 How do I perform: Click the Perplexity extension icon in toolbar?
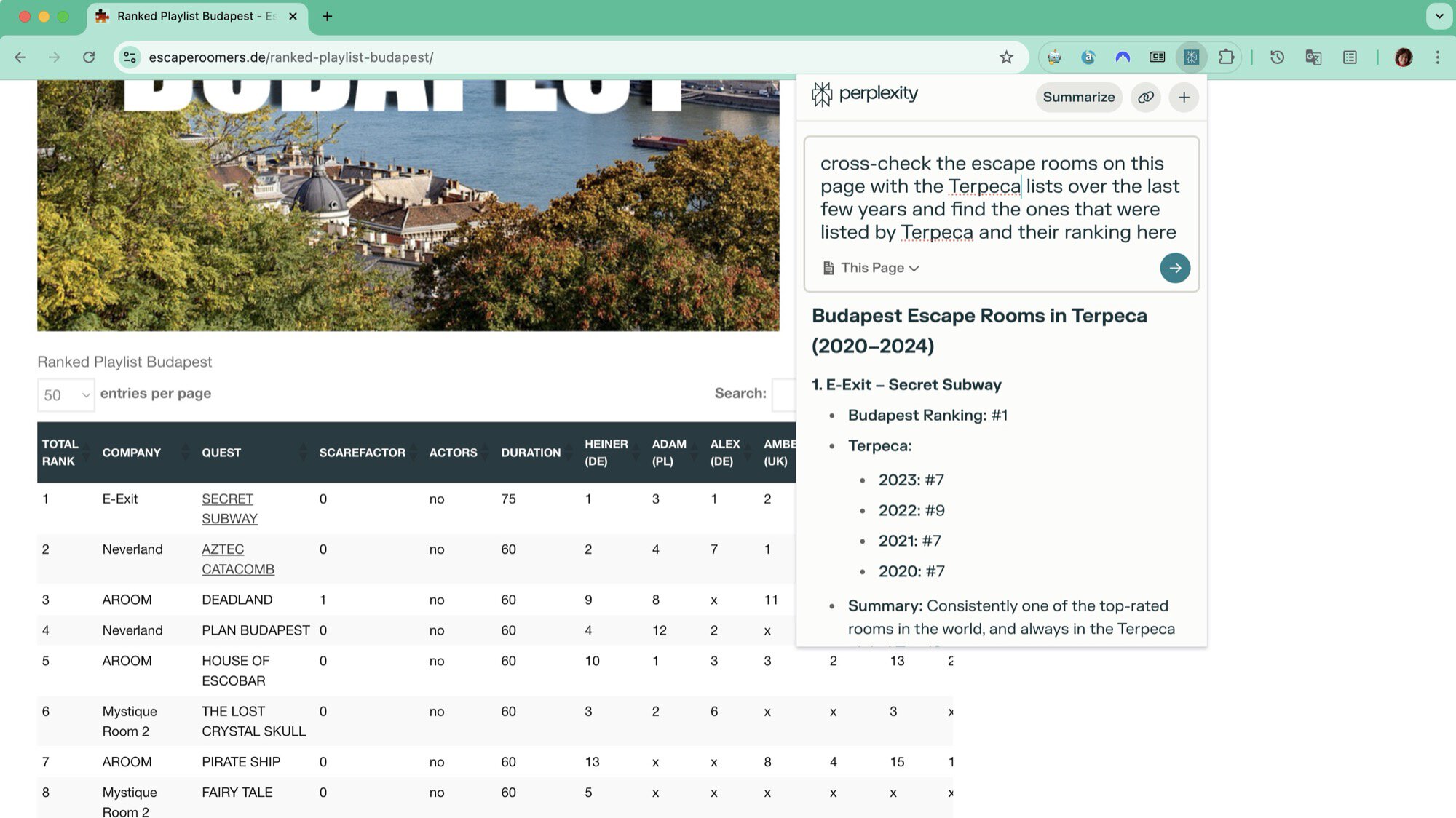(x=1191, y=57)
